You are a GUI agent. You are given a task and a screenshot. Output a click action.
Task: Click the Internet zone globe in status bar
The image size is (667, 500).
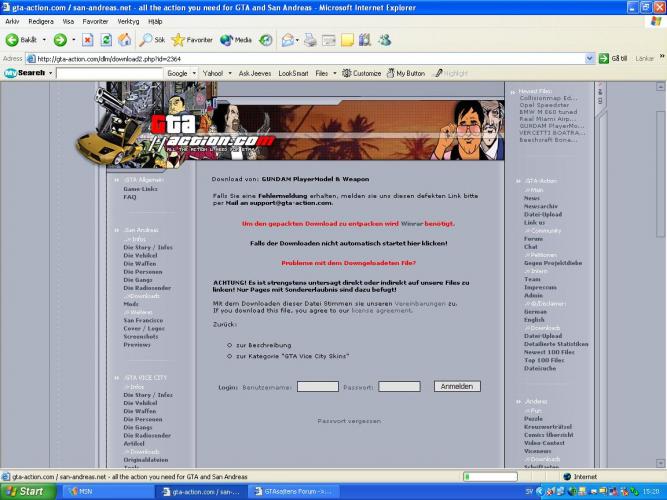tap(567, 477)
